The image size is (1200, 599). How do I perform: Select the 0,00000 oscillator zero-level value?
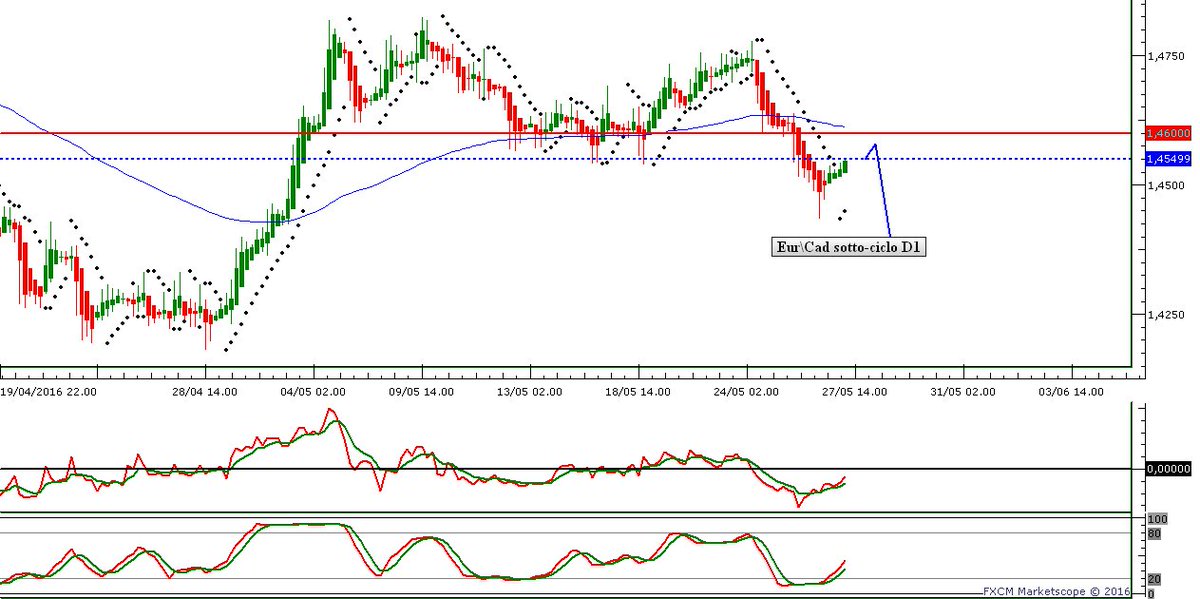pyautogui.click(x=1168, y=467)
